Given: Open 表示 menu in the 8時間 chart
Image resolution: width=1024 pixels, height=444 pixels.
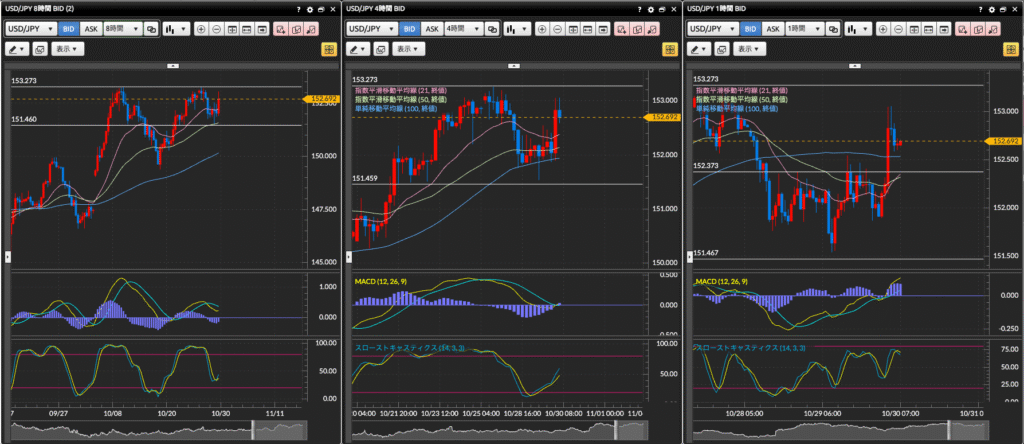Looking at the screenshot, I should point(67,48).
